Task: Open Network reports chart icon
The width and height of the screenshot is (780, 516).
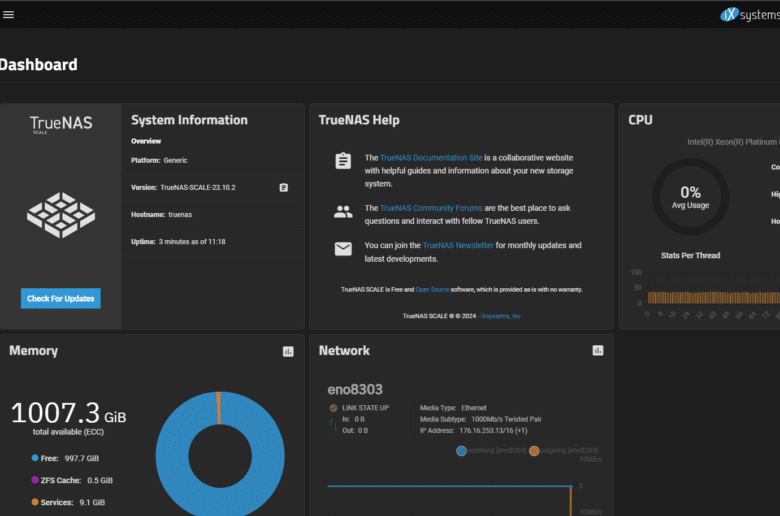Action: [x=598, y=351]
